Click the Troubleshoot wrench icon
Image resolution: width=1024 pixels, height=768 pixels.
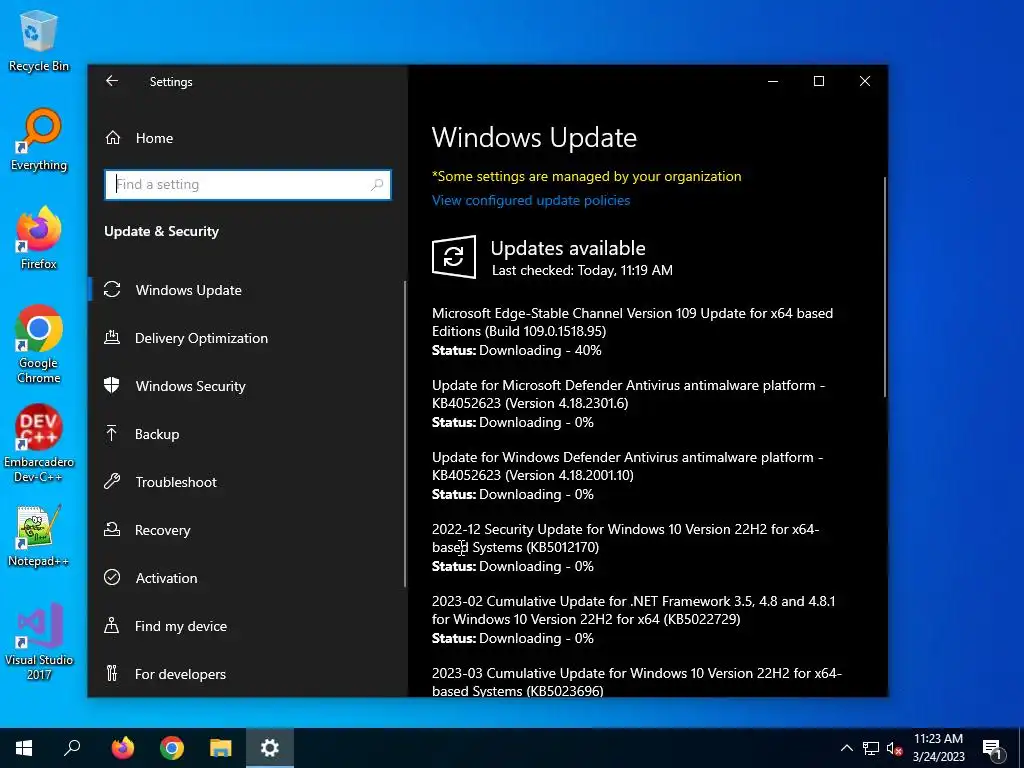[x=112, y=482]
